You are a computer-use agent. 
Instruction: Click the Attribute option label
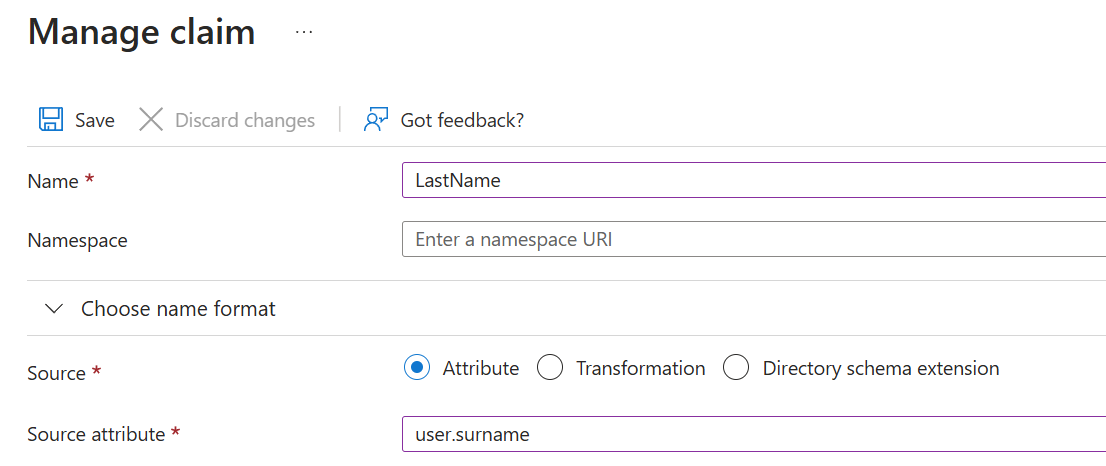click(481, 369)
